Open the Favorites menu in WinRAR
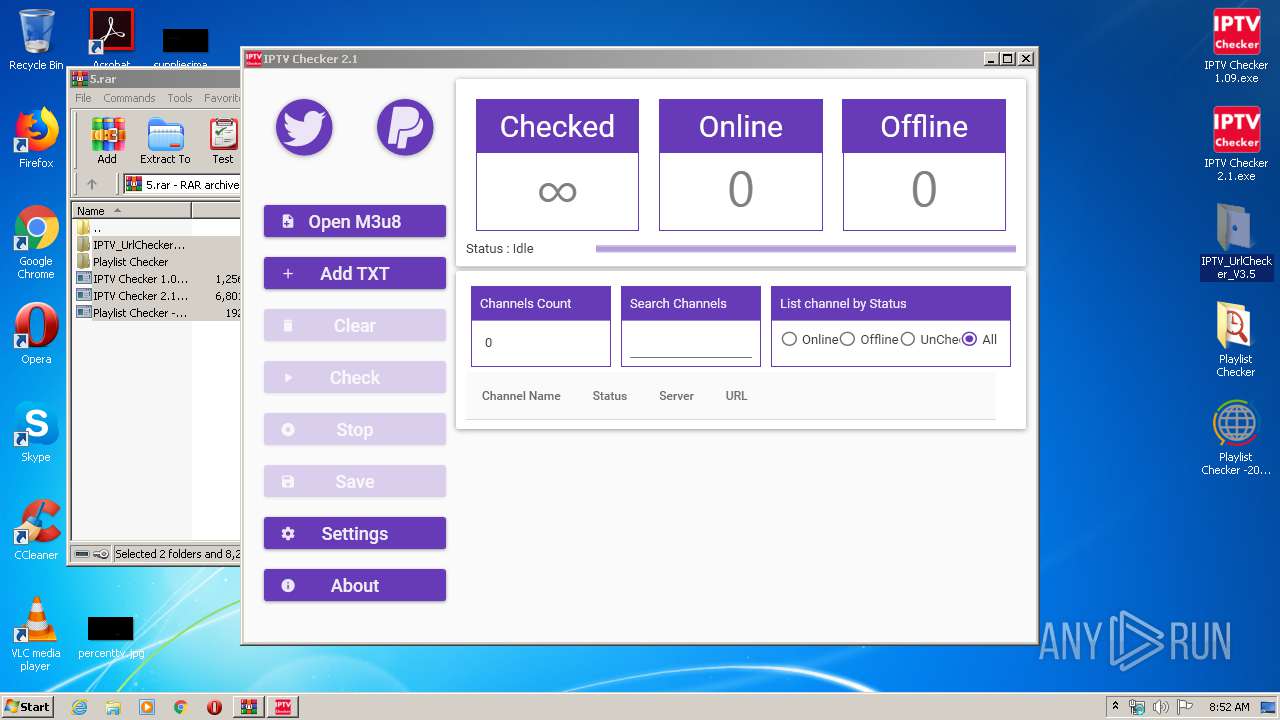The width and height of the screenshot is (1280, 720). tap(221, 98)
